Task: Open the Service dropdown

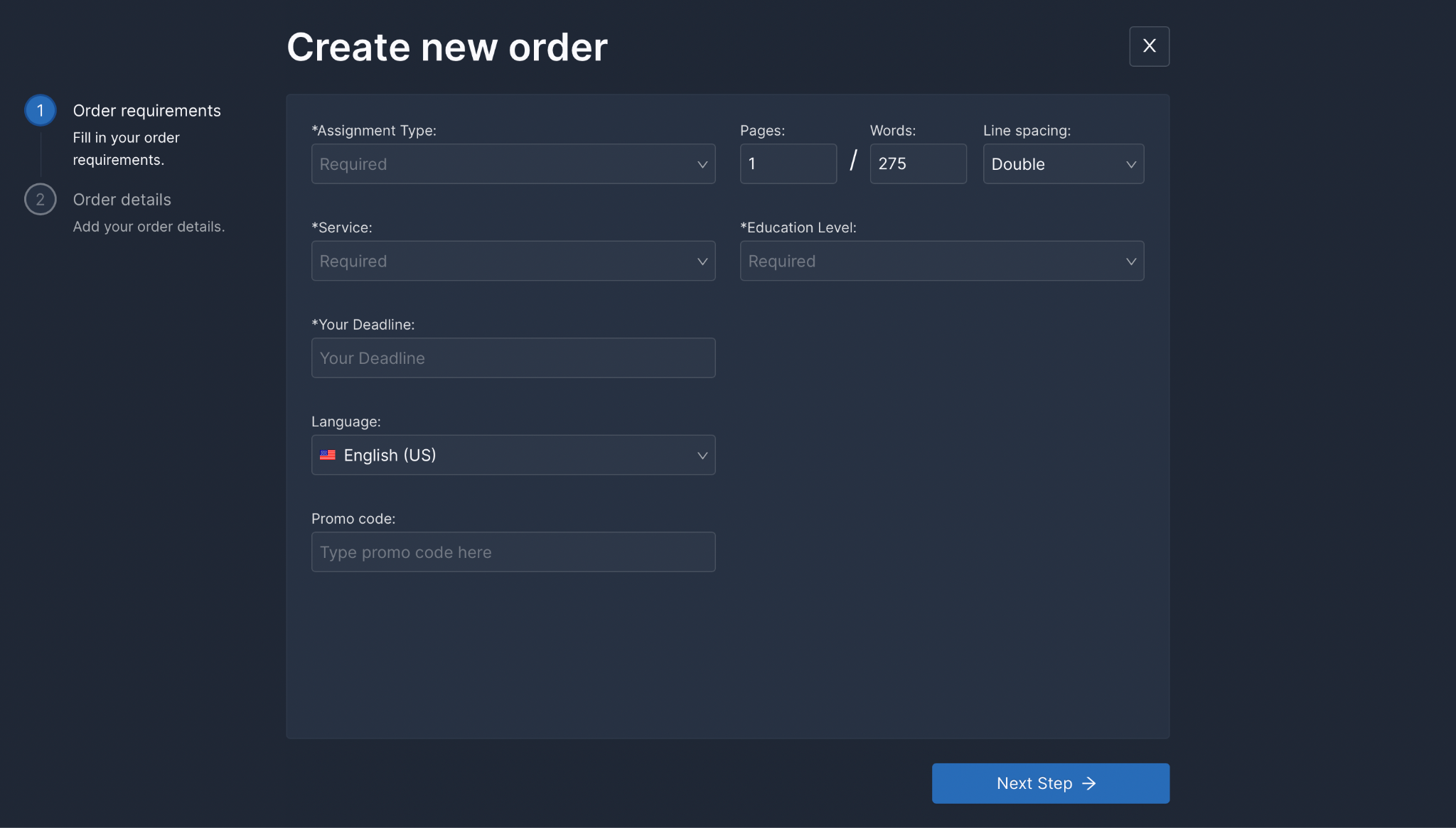Action: (505, 261)
